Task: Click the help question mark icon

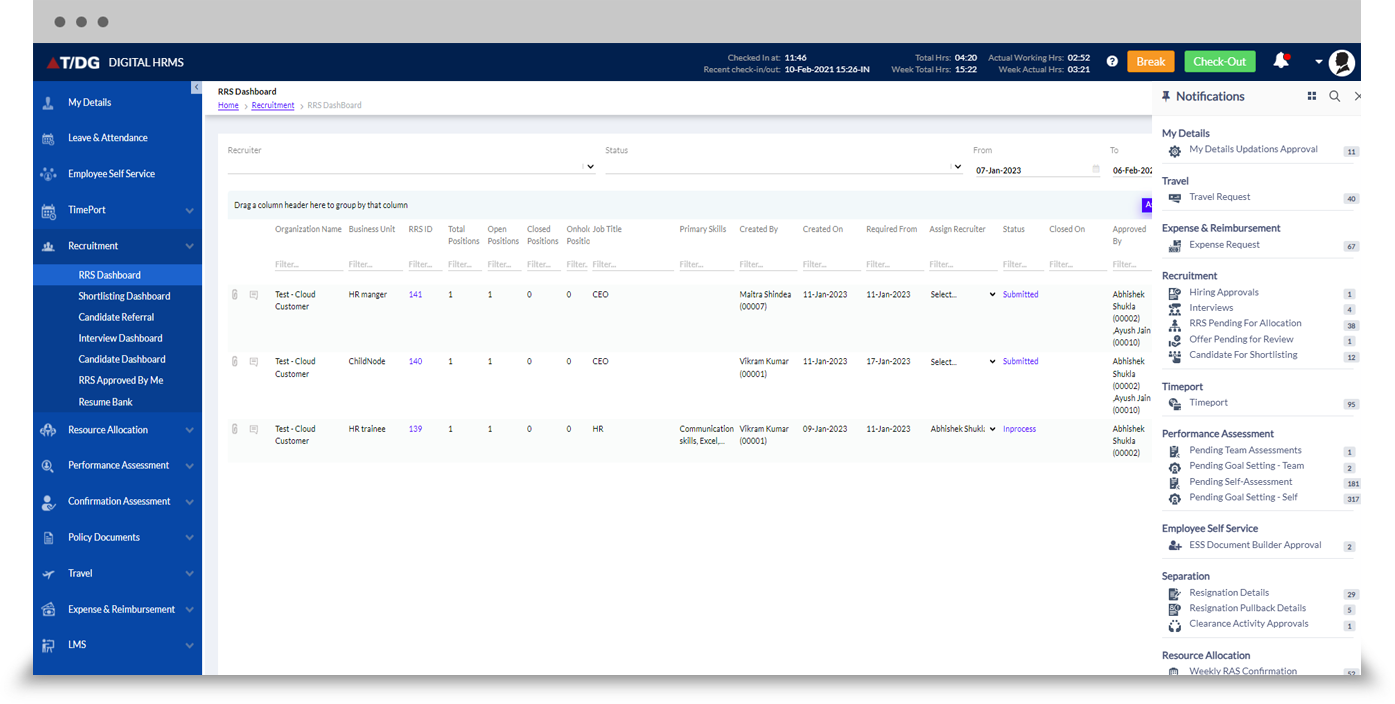Action: (x=1111, y=61)
